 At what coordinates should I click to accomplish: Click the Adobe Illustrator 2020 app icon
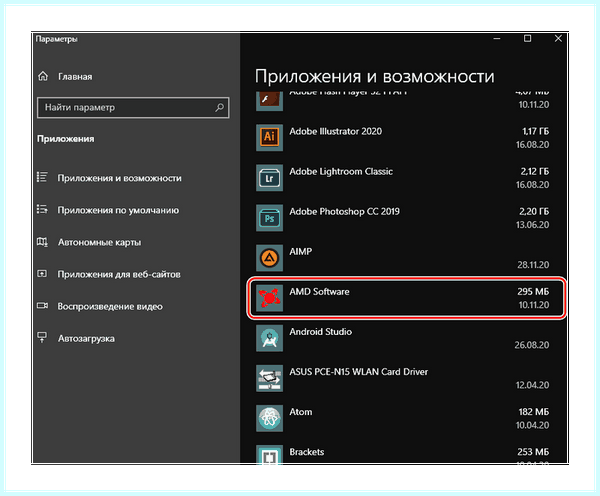(x=269, y=137)
